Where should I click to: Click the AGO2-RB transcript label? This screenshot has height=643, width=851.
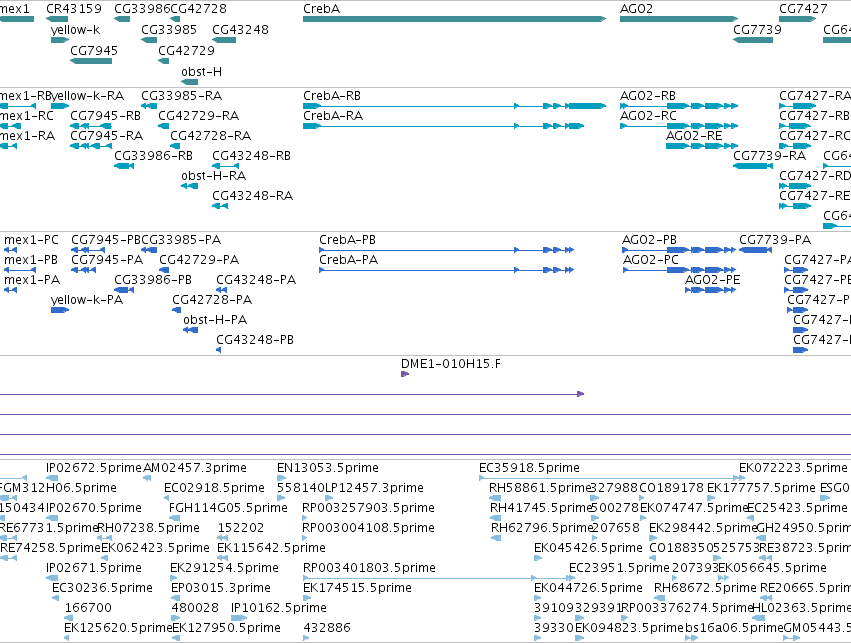[647, 96]
